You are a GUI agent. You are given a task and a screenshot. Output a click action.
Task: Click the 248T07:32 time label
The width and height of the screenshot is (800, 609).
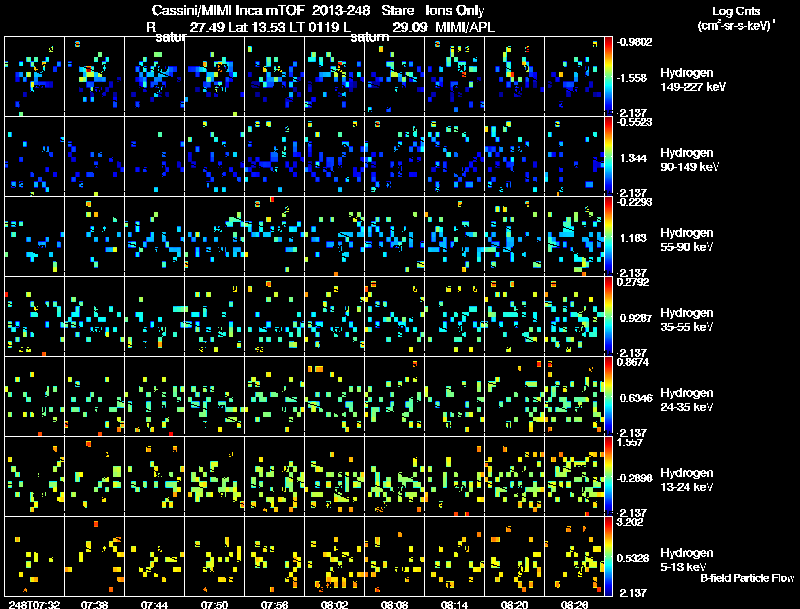34,604
